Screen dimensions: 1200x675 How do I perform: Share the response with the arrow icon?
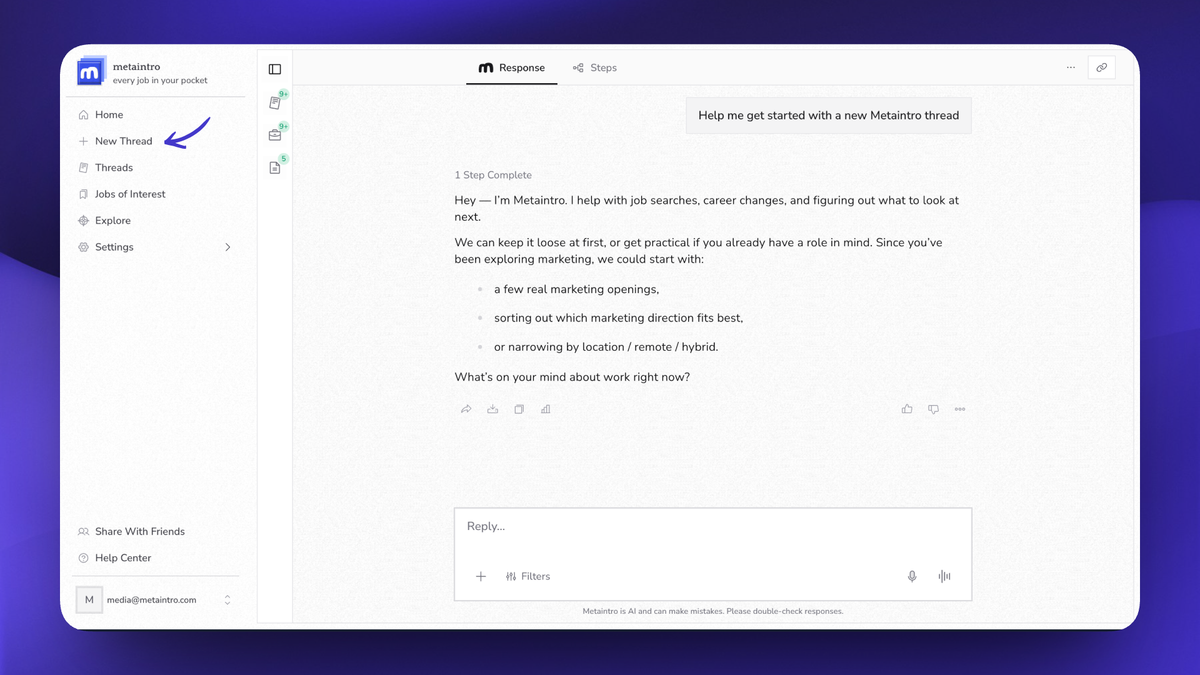click(466, 409)
